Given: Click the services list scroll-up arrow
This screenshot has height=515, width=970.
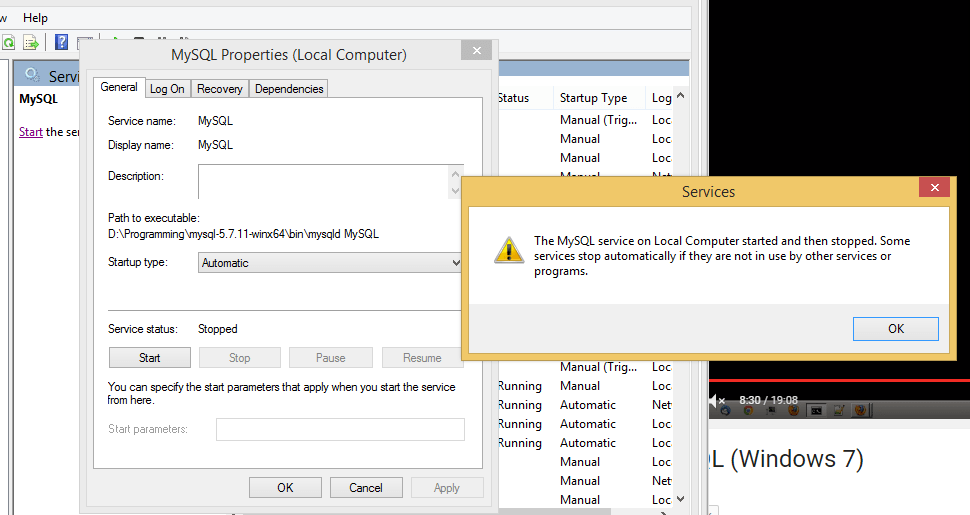Looking at the screenshot, I should (680, 96).
